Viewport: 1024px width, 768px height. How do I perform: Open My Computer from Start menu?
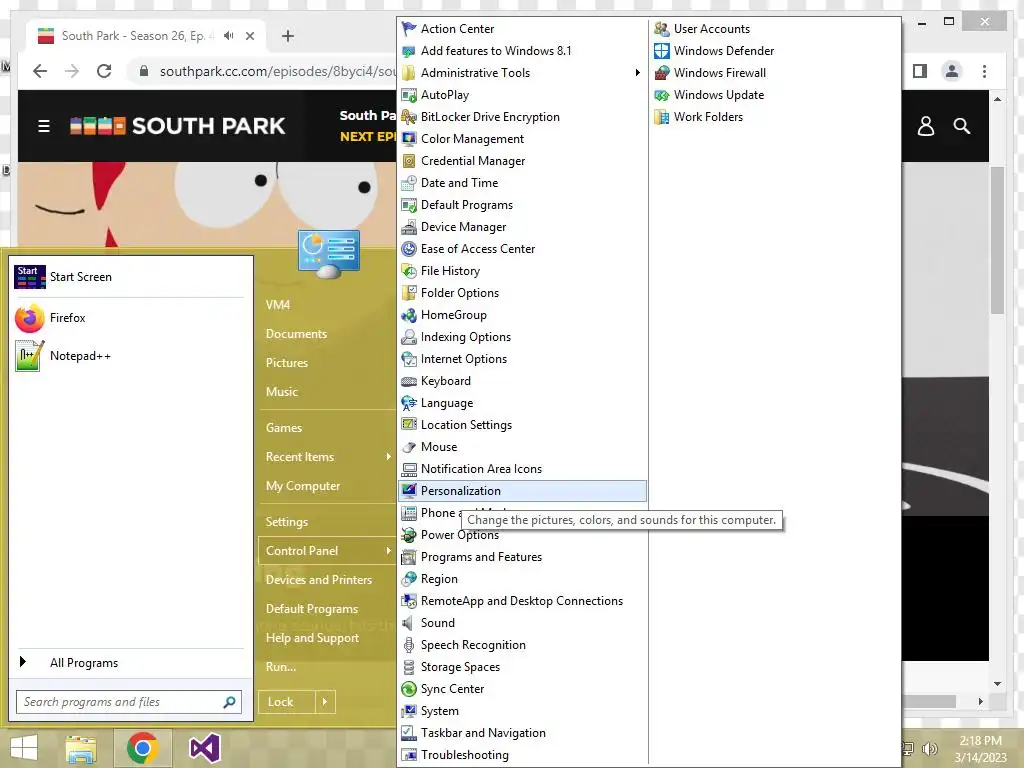[303, 486]
